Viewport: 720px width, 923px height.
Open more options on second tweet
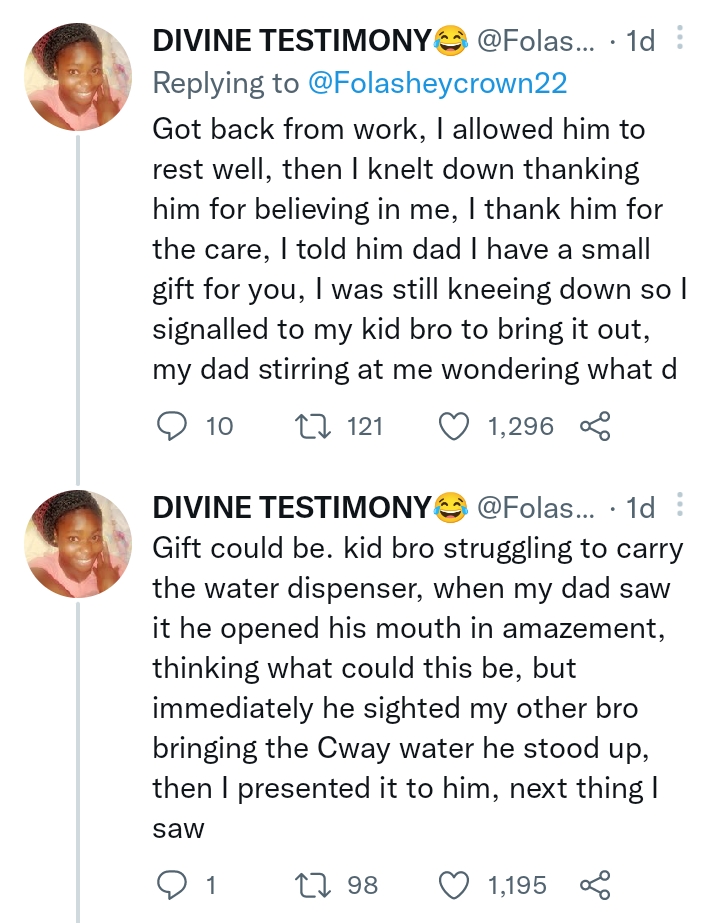coord(680,508)
